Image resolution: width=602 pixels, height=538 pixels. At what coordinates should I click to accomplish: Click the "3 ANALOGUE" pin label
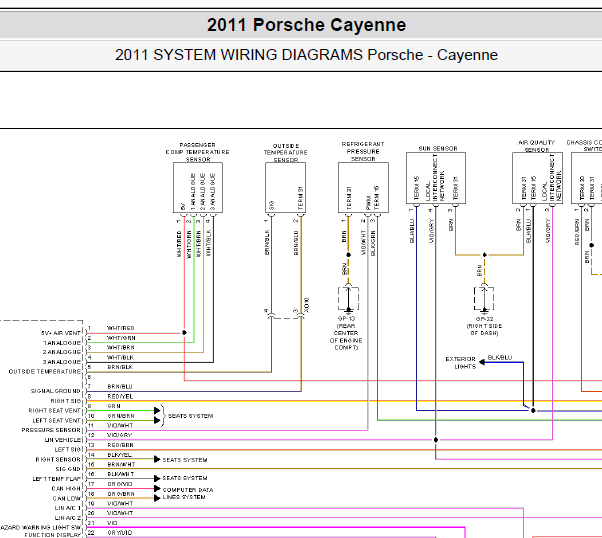pyautogui.click(x=62, y=362)
